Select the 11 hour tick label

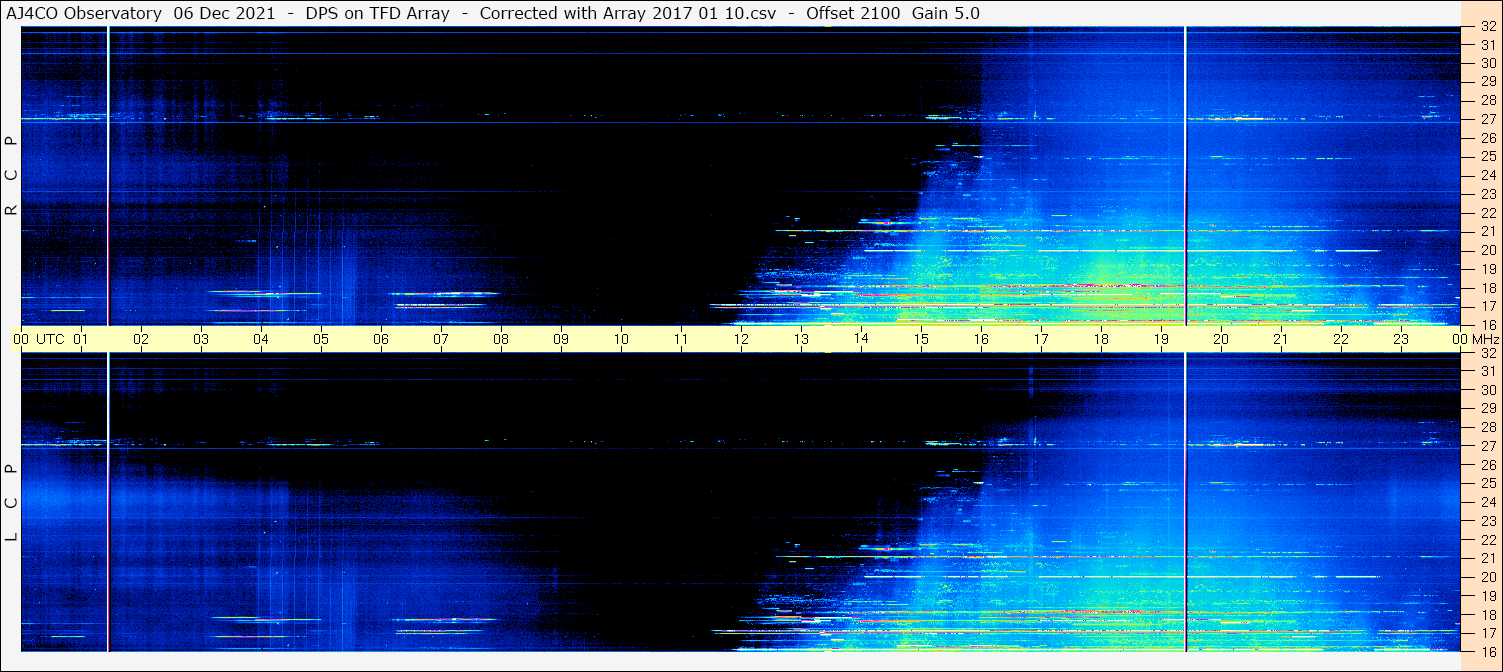[681, 340]
